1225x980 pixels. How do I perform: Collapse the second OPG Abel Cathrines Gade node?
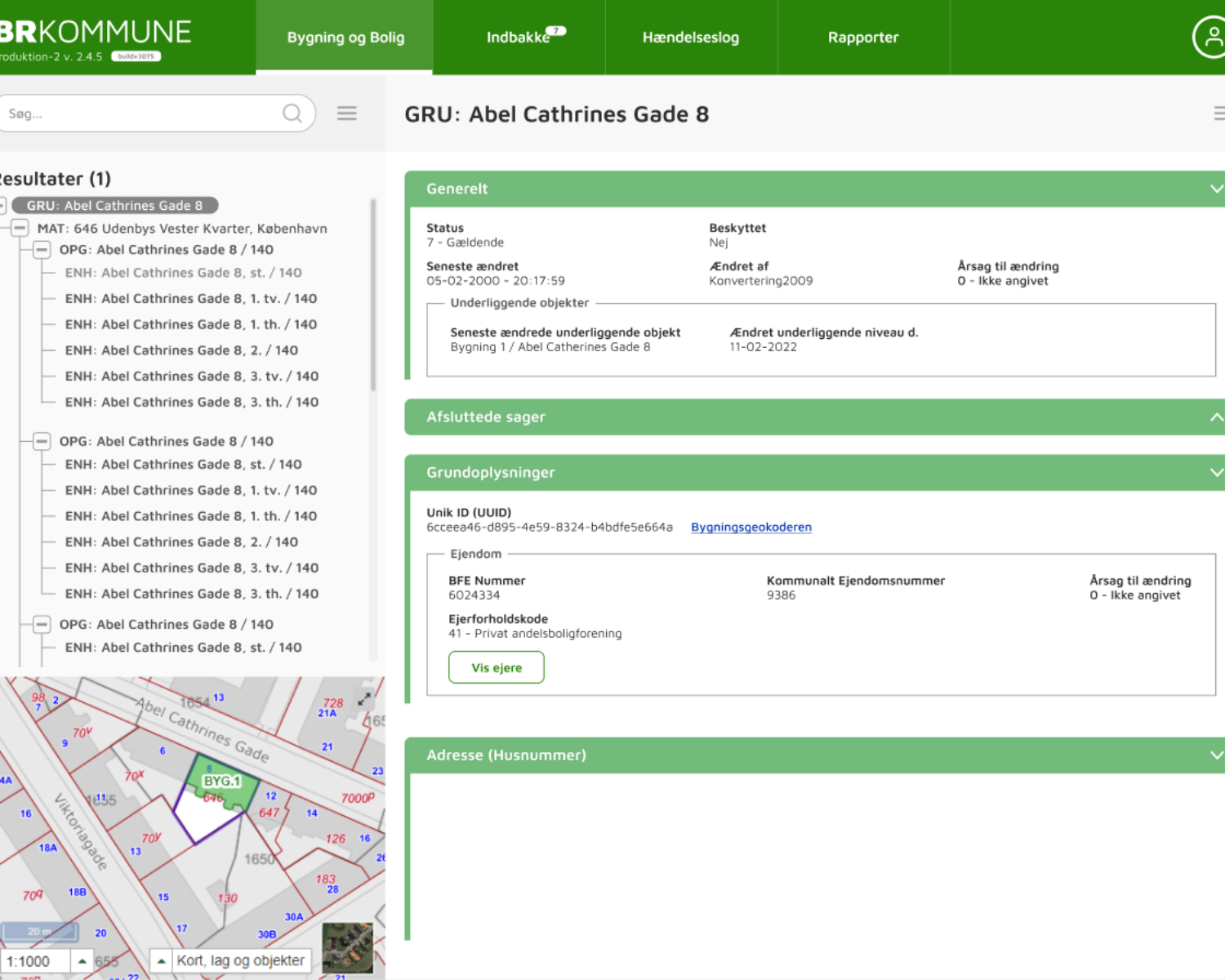click(x=42, y=441)
